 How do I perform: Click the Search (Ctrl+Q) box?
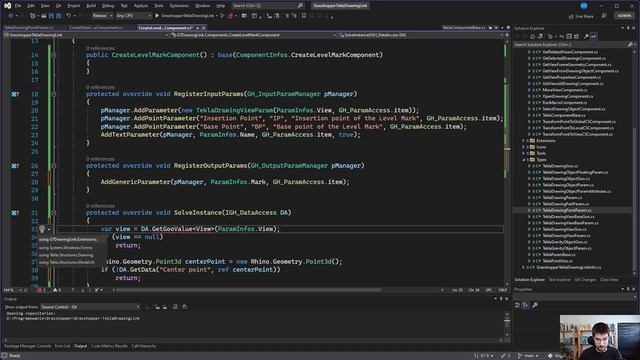tap(267, 6)
